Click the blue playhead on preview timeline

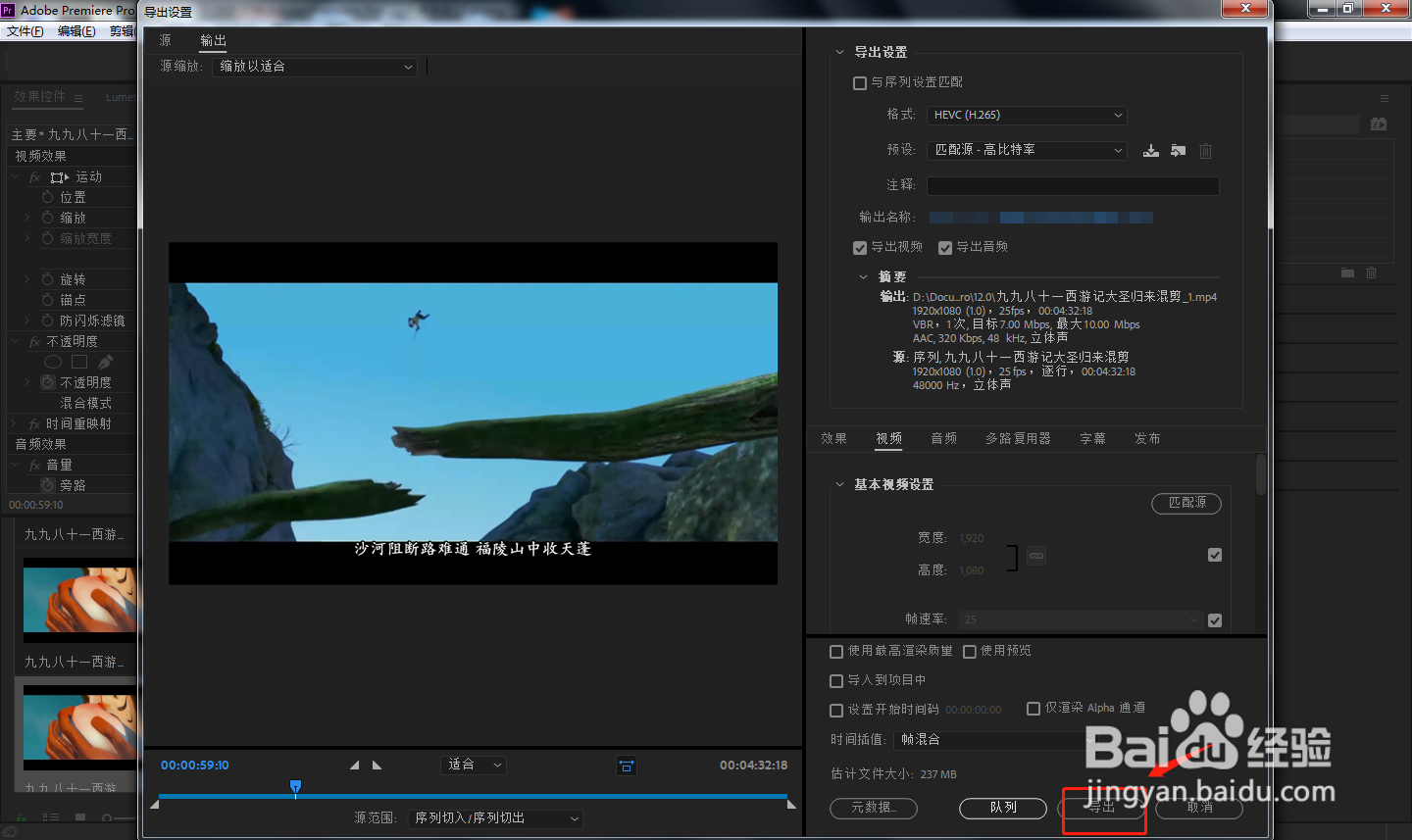[295, 787]
